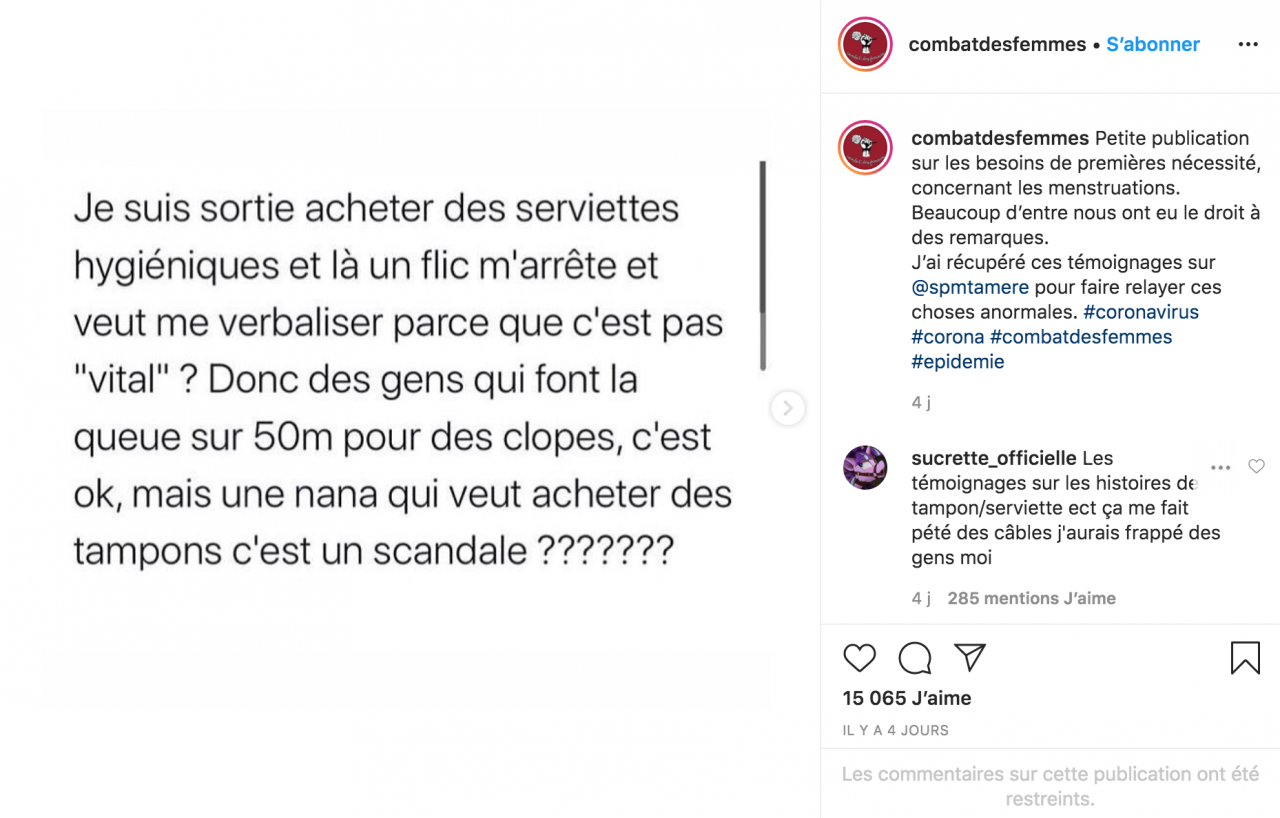Viewport: 1280px width, 818px height.
Task: Open the post caption's profile avatar
Action: pos(864,147)
